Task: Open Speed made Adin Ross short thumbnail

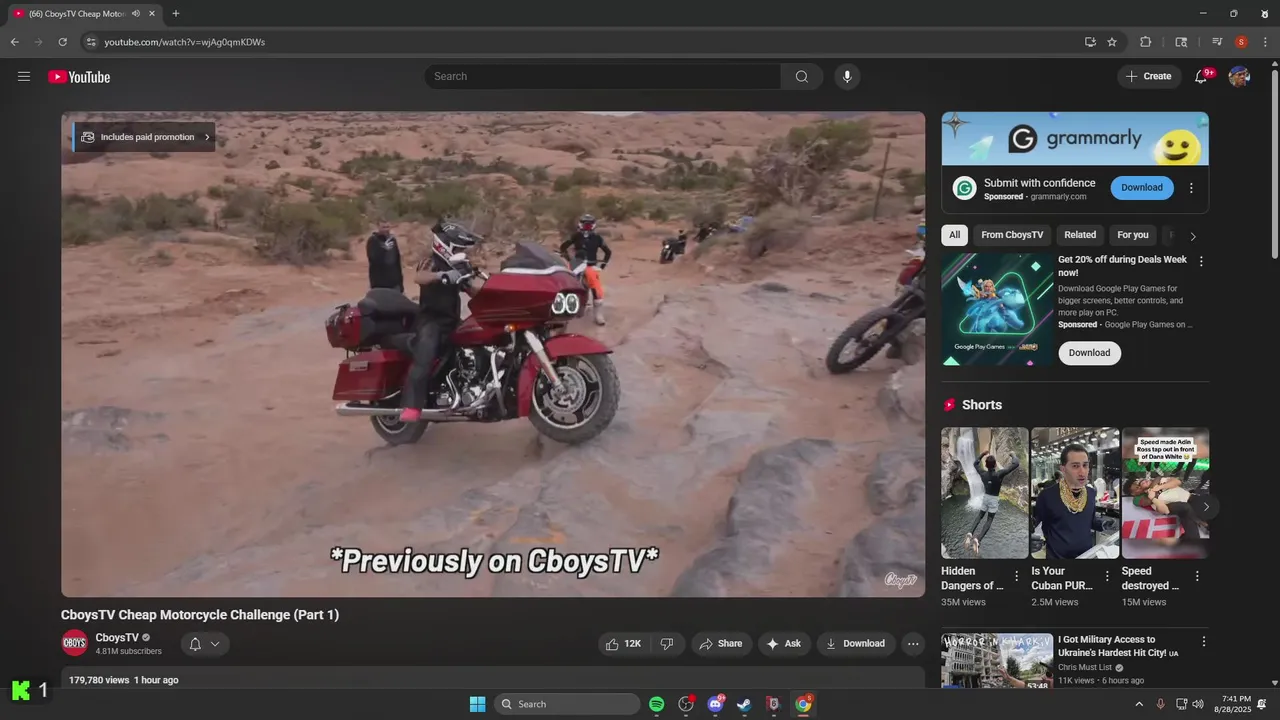Action: (x=1165, y=493)
